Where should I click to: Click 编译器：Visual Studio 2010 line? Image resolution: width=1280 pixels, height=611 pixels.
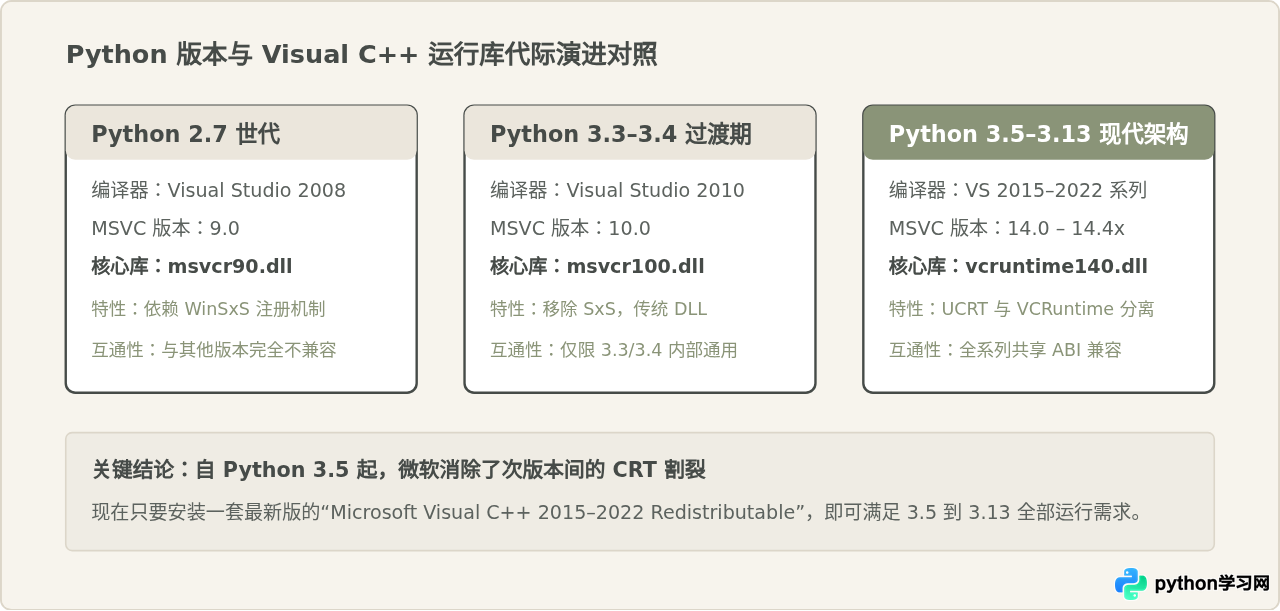617,190
